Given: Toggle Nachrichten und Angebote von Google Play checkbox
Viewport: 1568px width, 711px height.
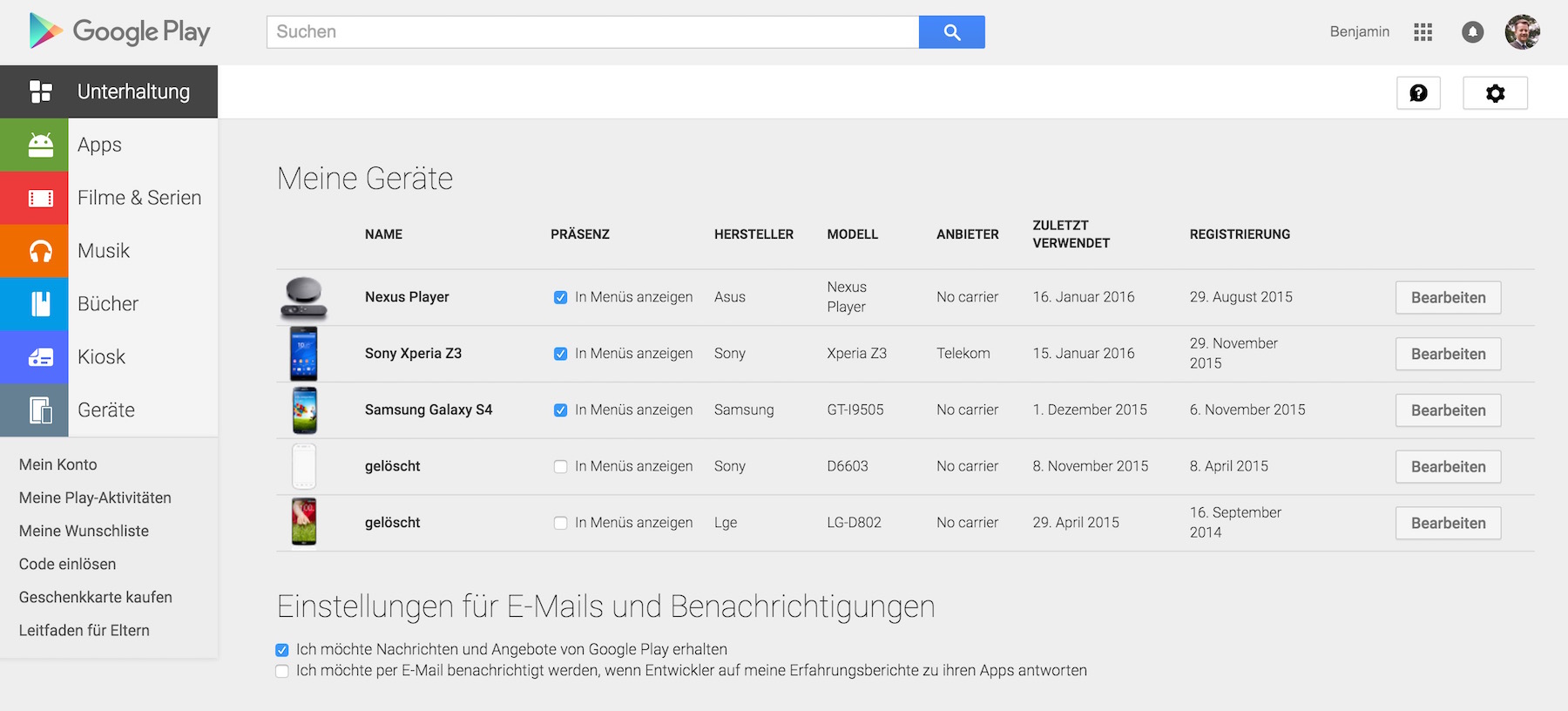Looking at the screenshot, I should 282,650.
